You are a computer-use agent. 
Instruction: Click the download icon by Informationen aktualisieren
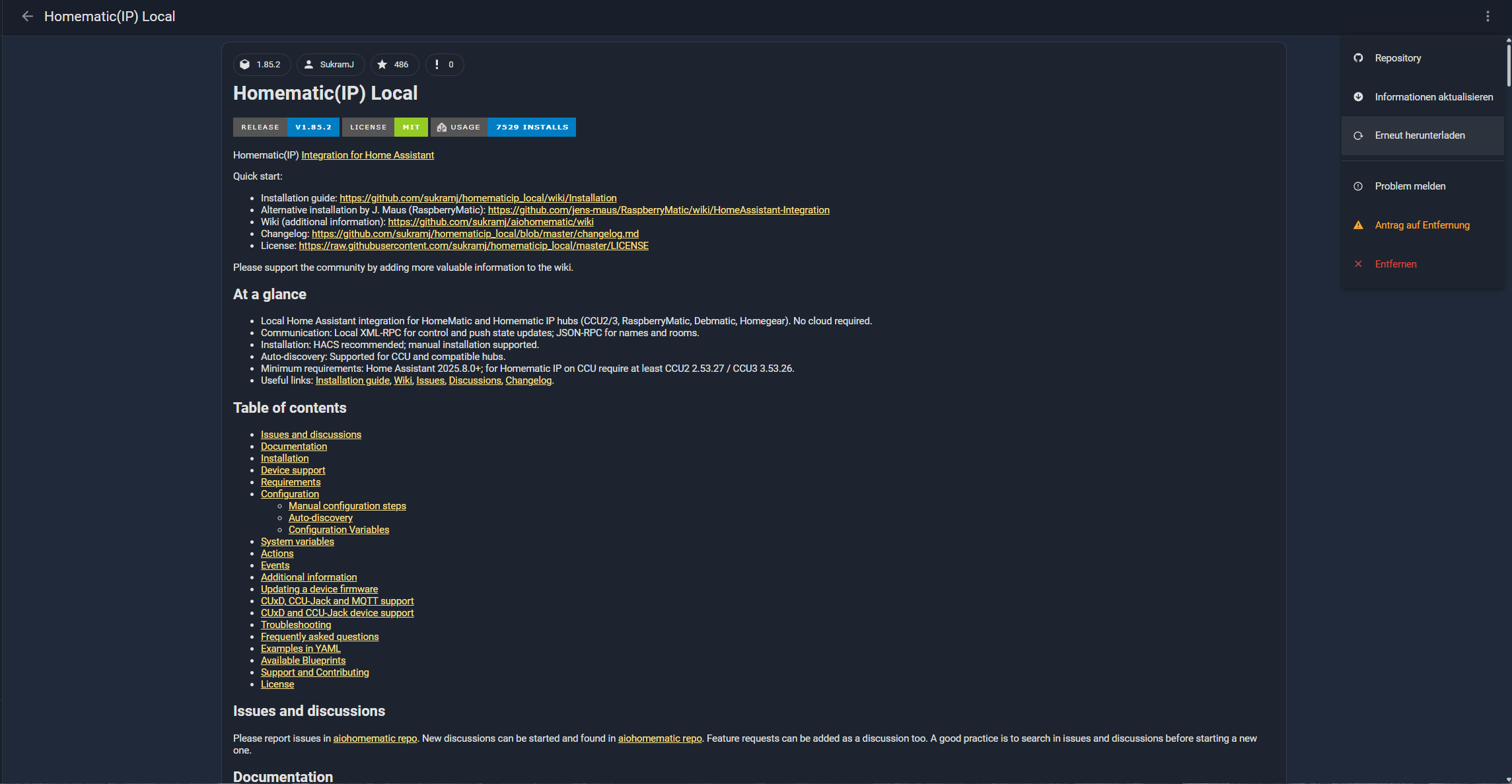(1358, 97)
